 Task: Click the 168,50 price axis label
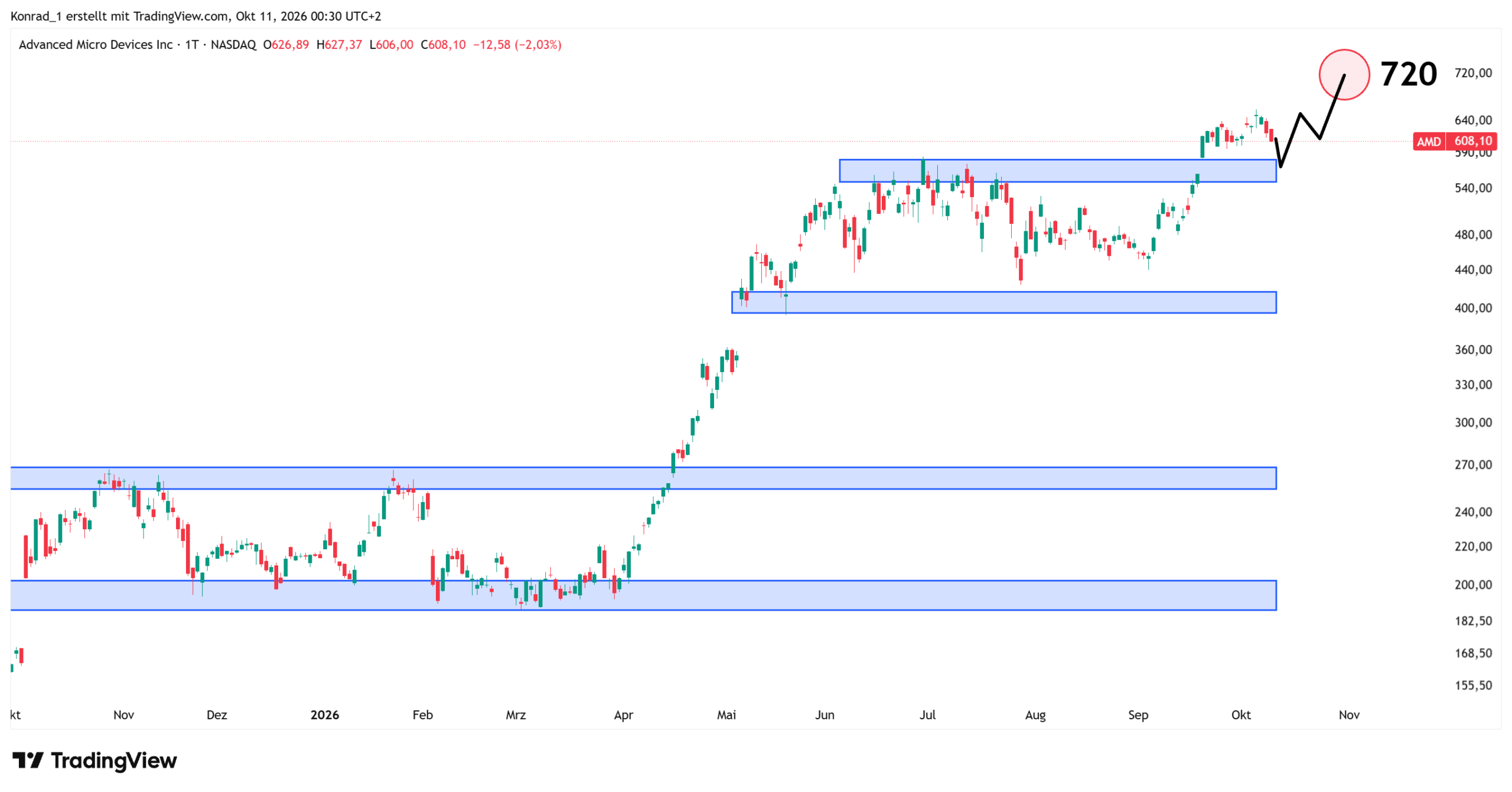pos(1473,653)
